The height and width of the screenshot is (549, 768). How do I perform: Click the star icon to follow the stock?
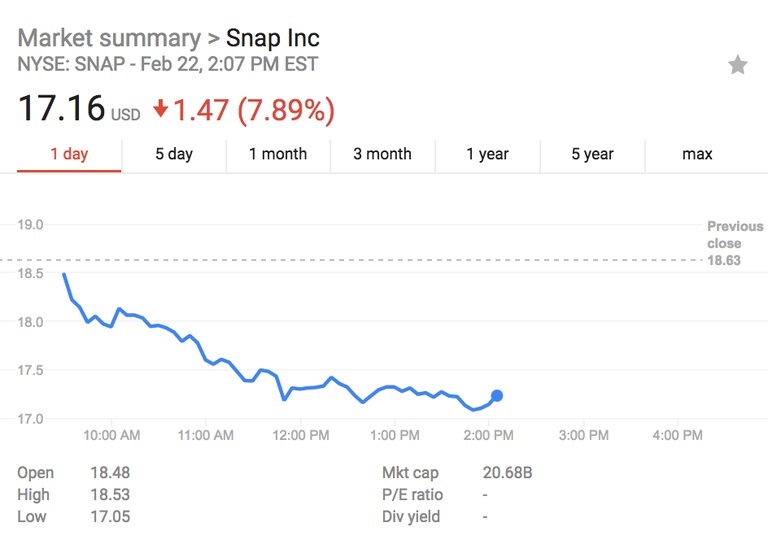737,66
